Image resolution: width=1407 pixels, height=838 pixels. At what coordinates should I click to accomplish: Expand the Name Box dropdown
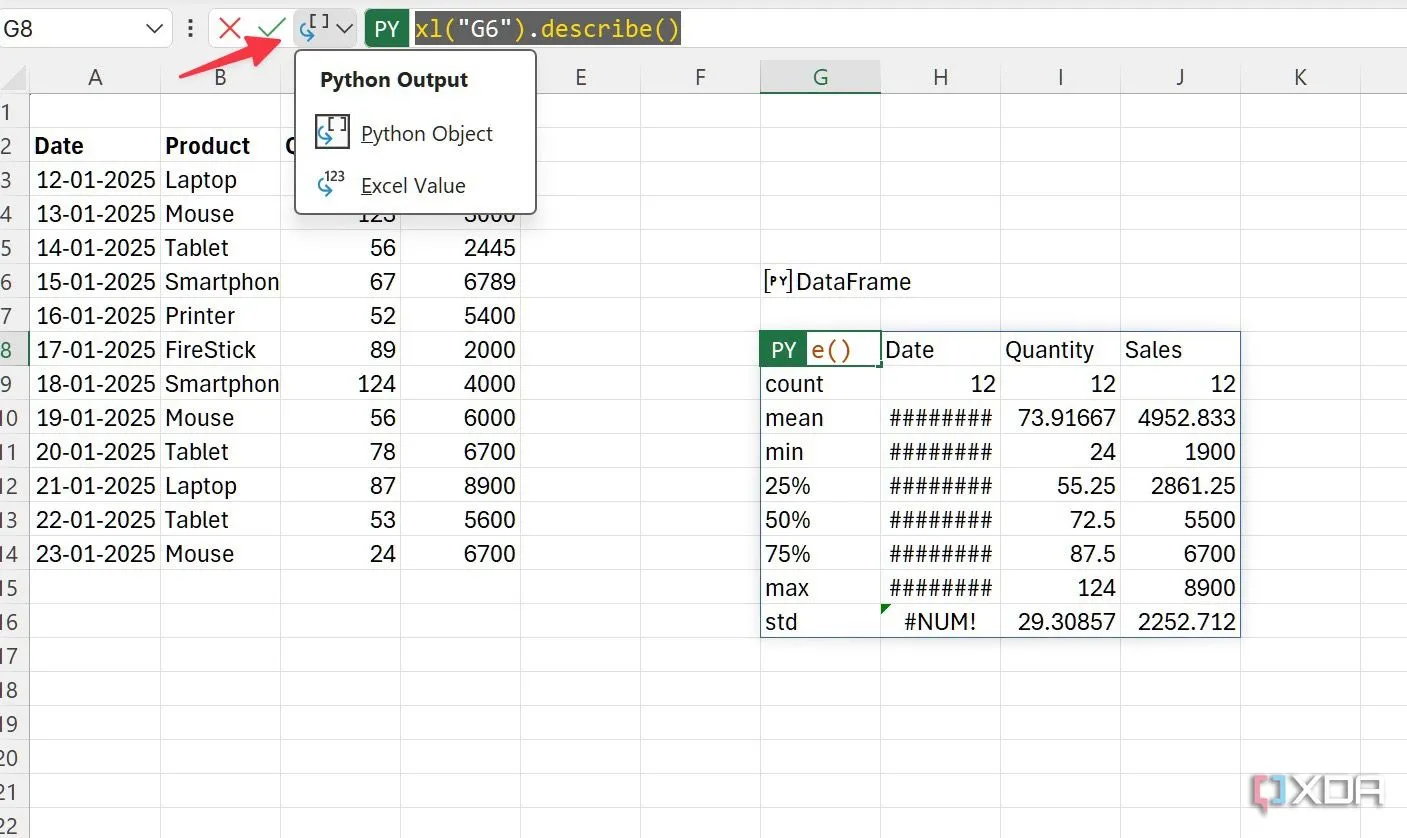coord(154,29)
